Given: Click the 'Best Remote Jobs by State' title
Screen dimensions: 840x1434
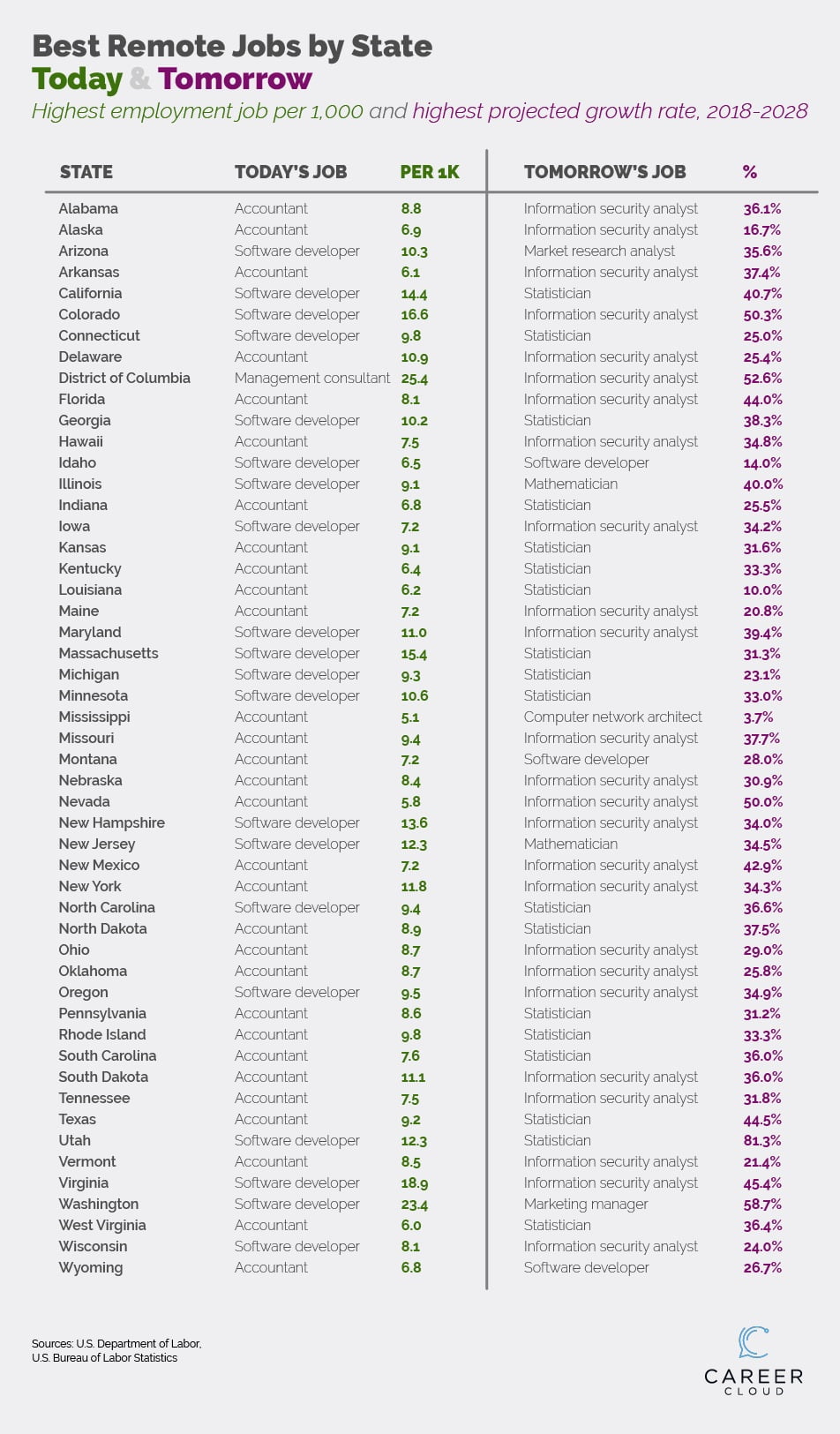Looking at the screenshot, I should 232,46.
